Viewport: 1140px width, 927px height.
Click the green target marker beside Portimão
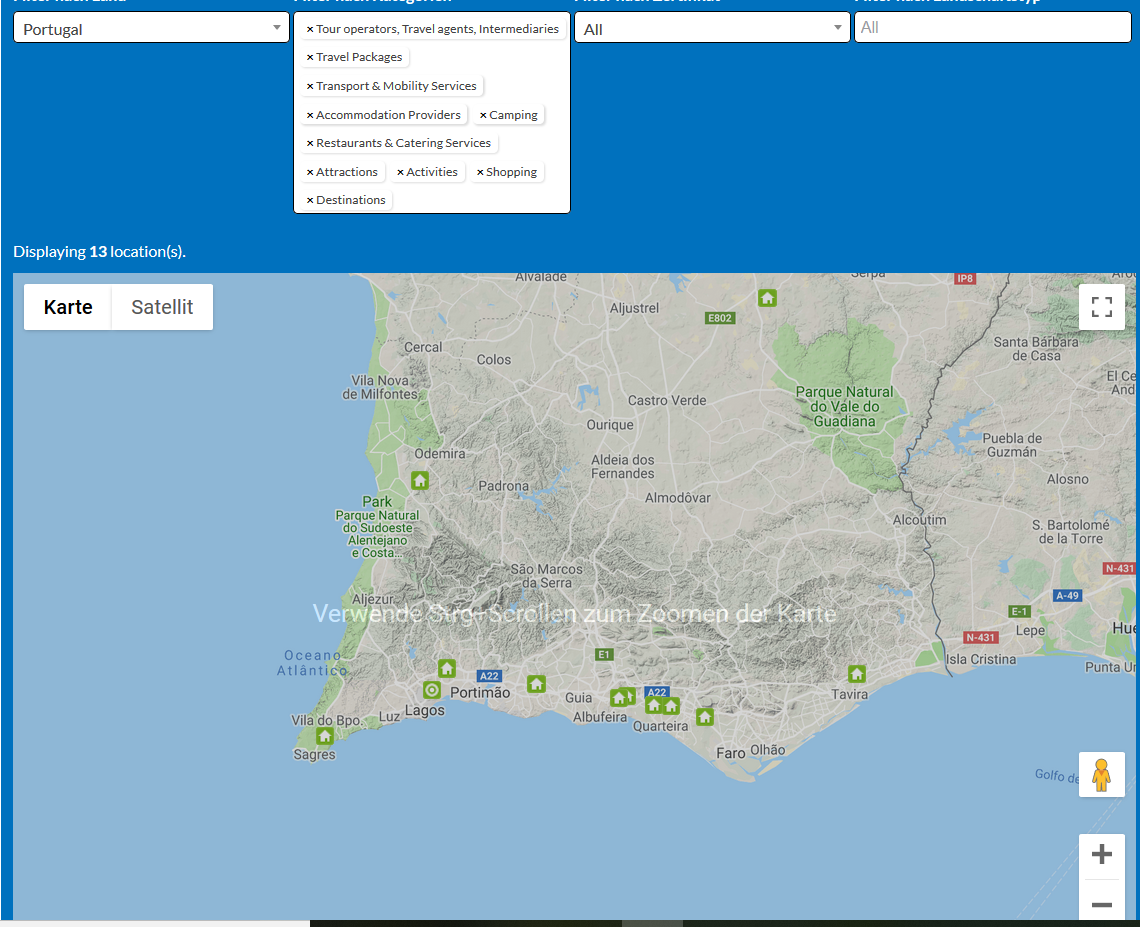click(x=432, y=690)
